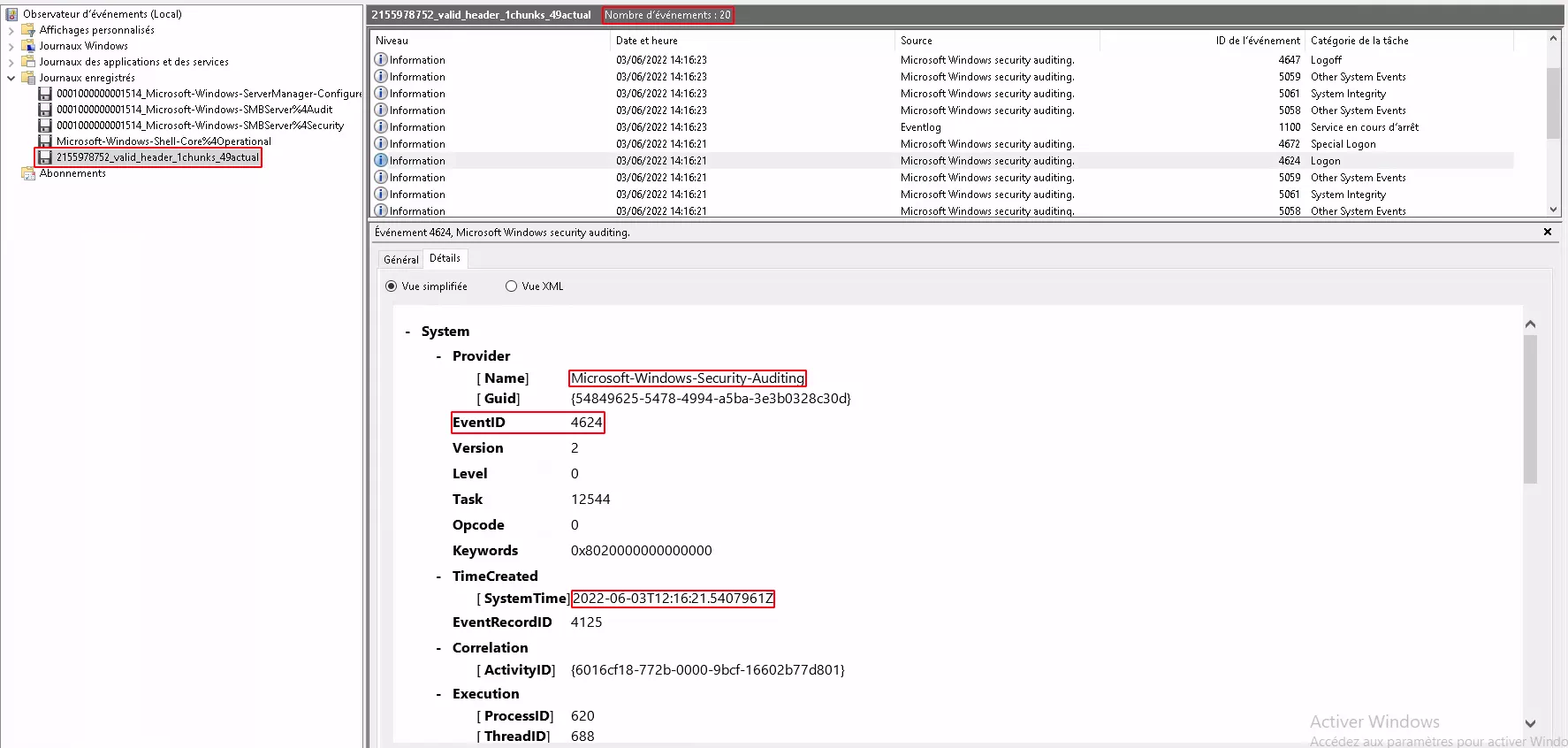Switch to the Général tab
Screen dimensions: 1568x748
click(400, 259)
